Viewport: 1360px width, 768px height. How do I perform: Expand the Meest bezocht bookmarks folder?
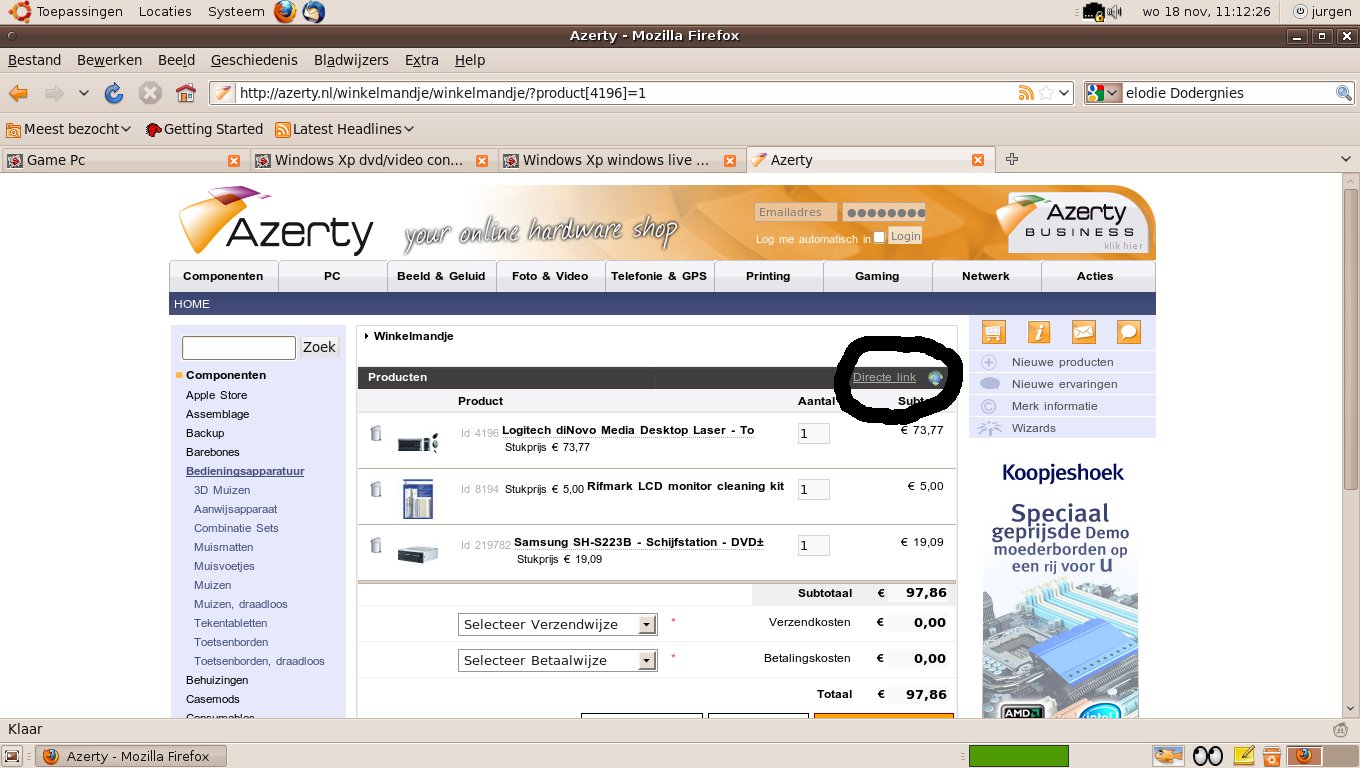(x=69, y=129)
